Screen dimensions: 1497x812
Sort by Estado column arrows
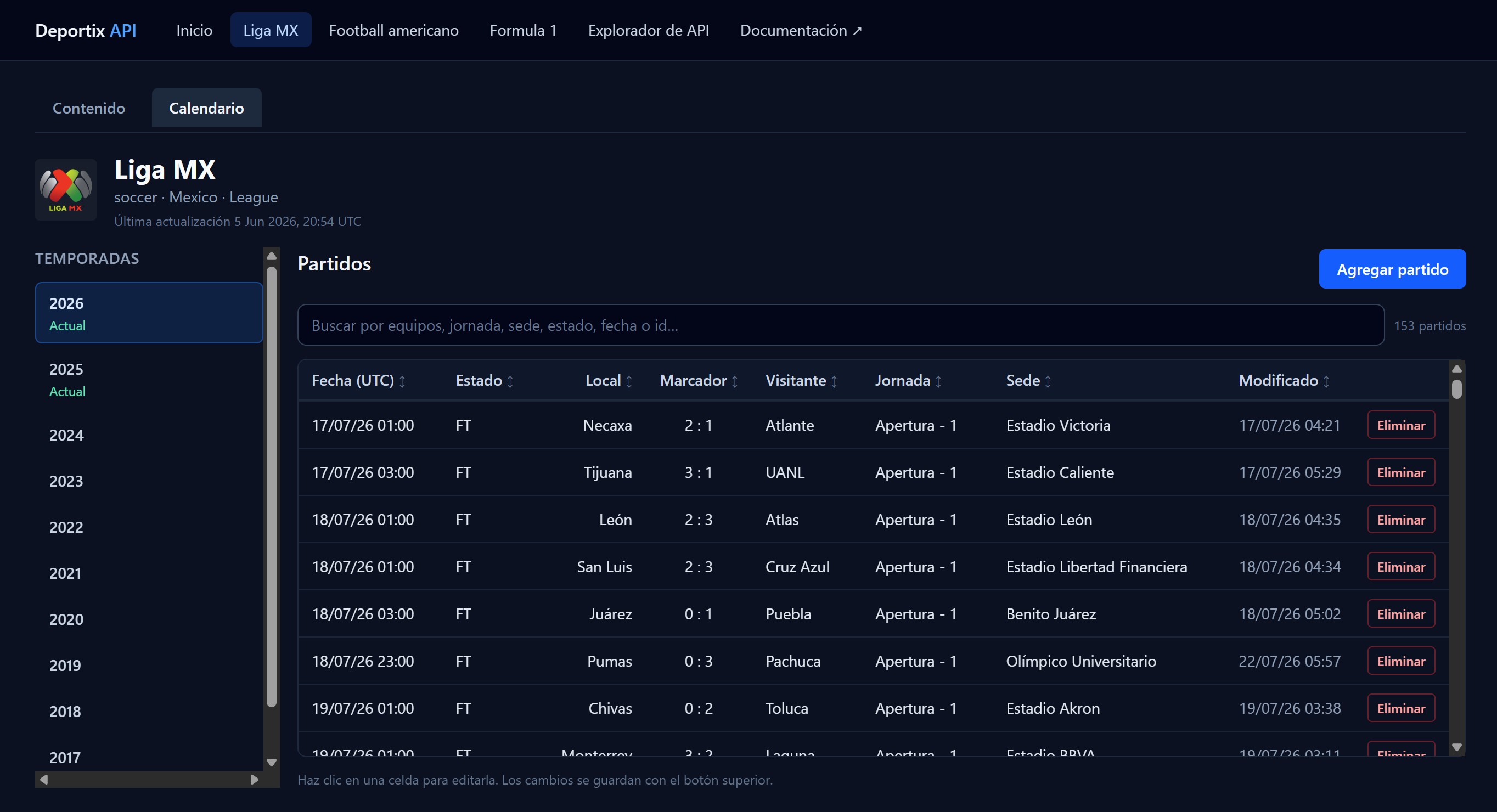510,381
